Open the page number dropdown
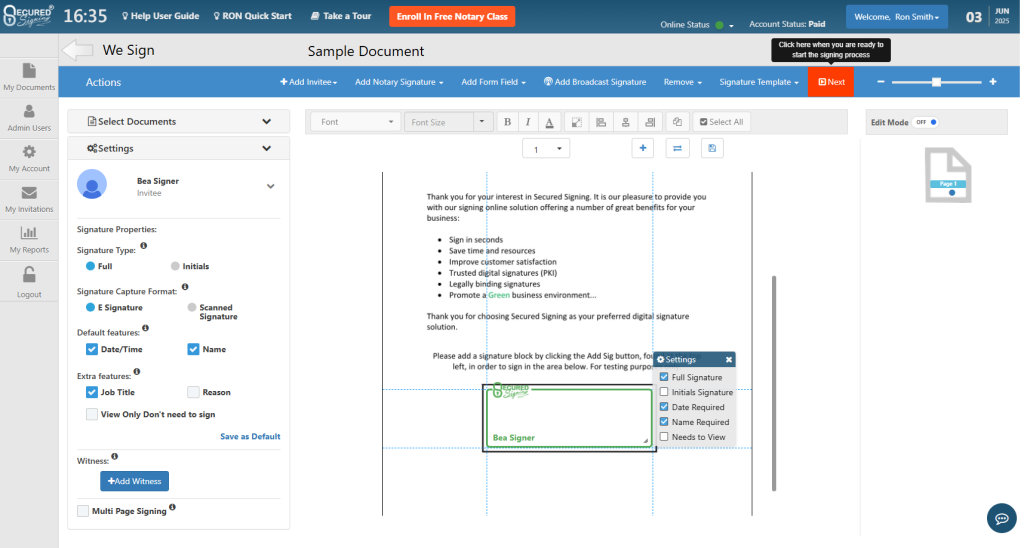This screenshot has height=548, width=1024. [546, 149]
